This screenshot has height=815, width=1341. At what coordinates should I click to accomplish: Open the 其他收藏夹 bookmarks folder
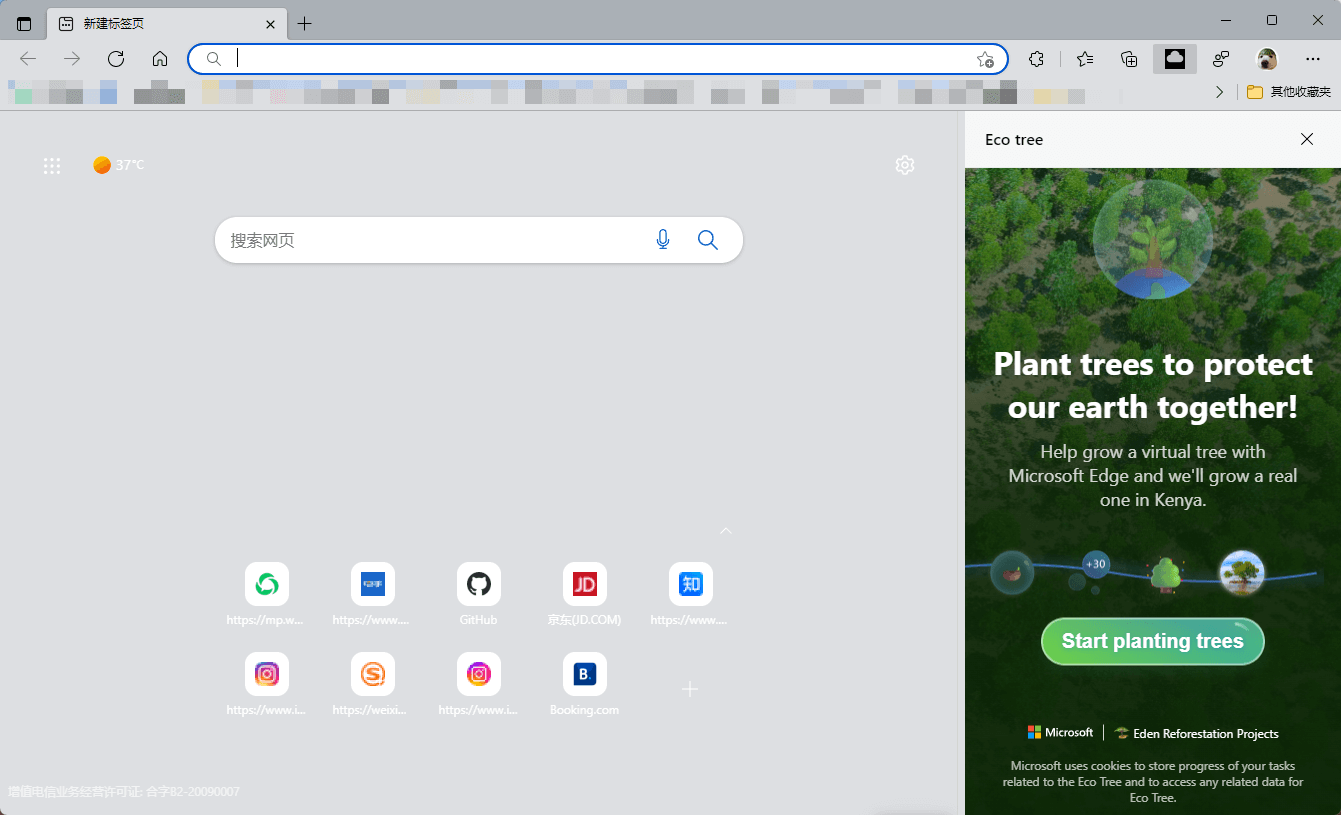1289,92
